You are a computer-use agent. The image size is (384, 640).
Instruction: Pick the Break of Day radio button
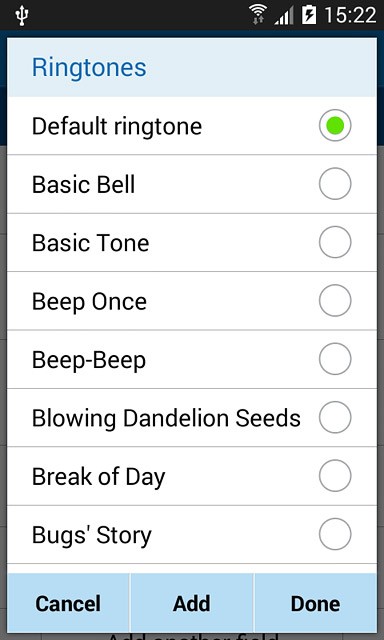335,476
